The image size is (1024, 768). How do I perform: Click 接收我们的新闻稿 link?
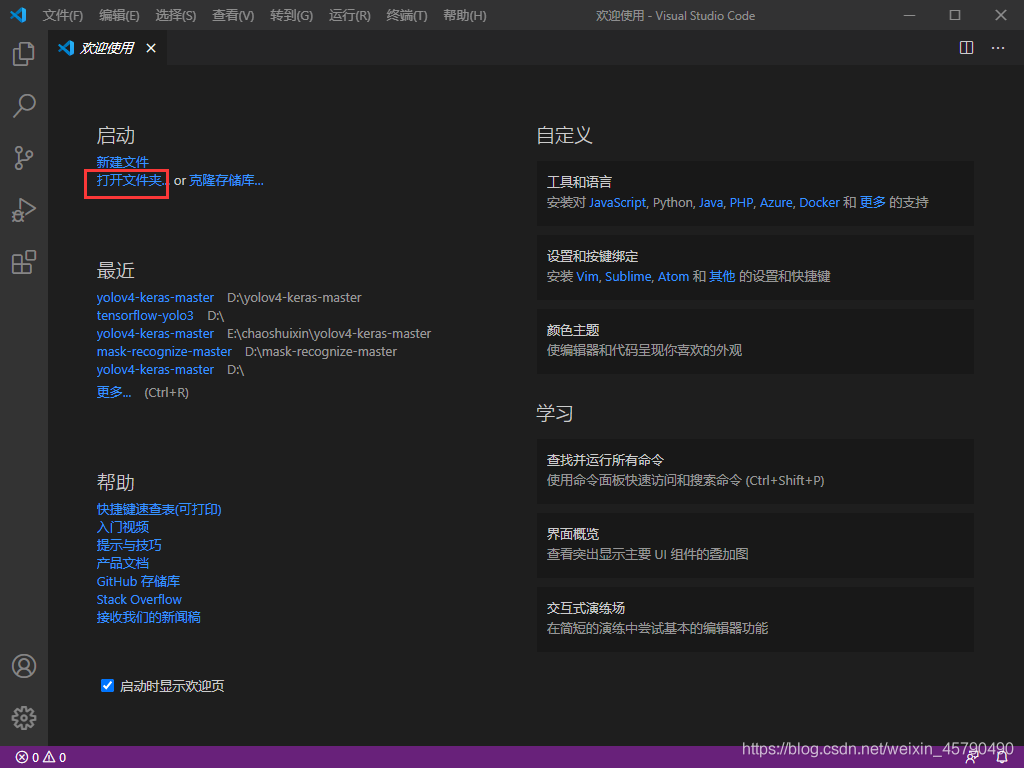[149, 617]
